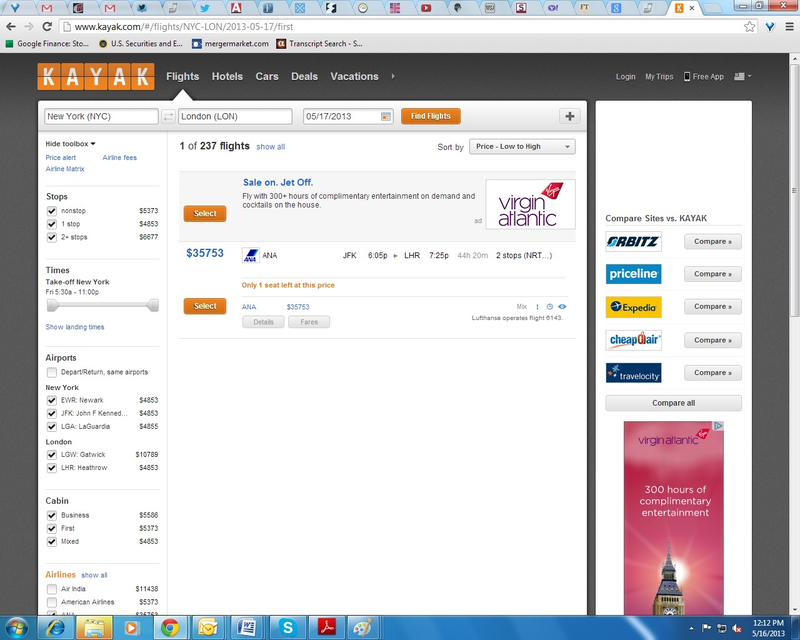Click the Login link
Screen dimensions: 800x640
tap(626, 77)
